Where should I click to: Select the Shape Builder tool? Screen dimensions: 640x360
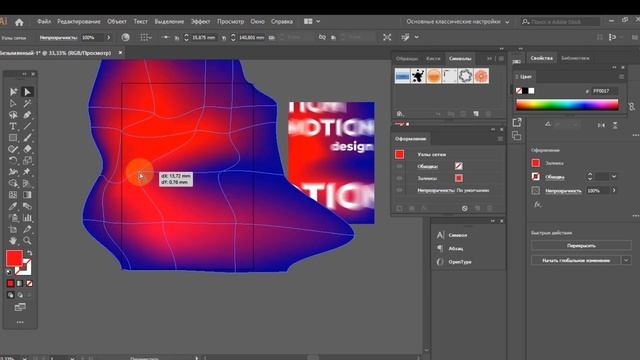tap(13, 183)
